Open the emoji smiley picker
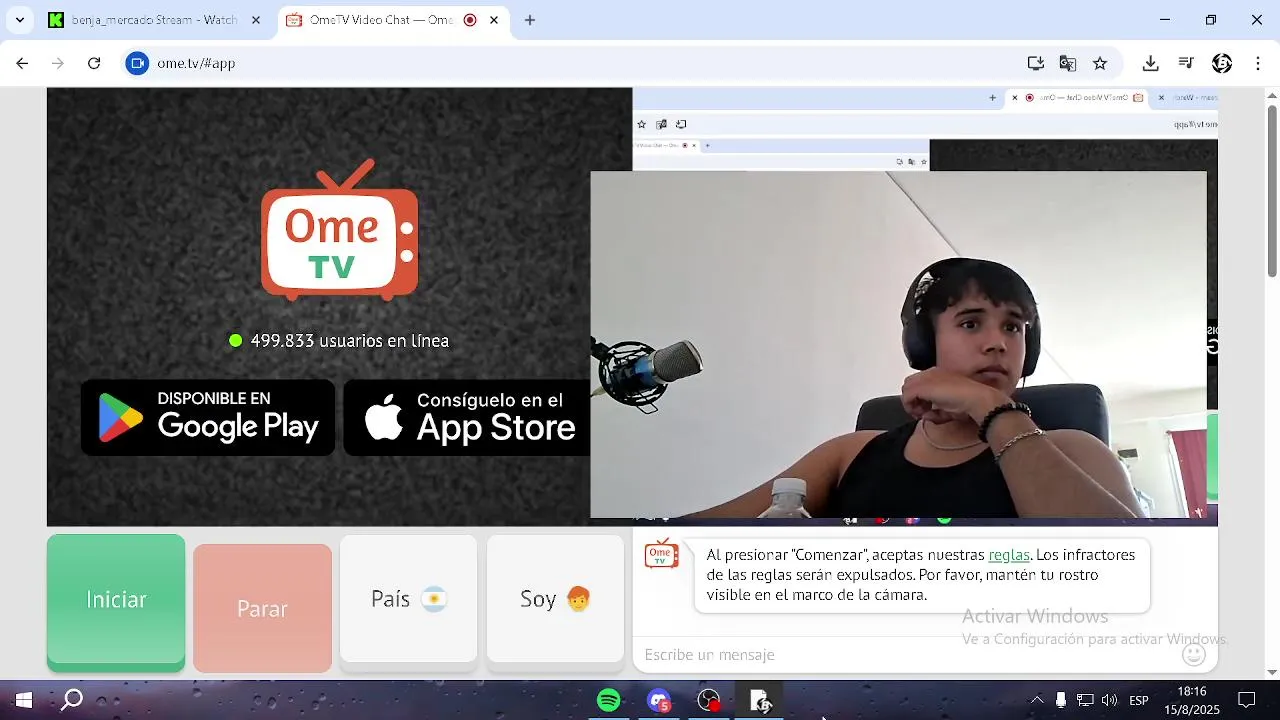This screenshot has width=1280, height=720. tap(1194, 655)
